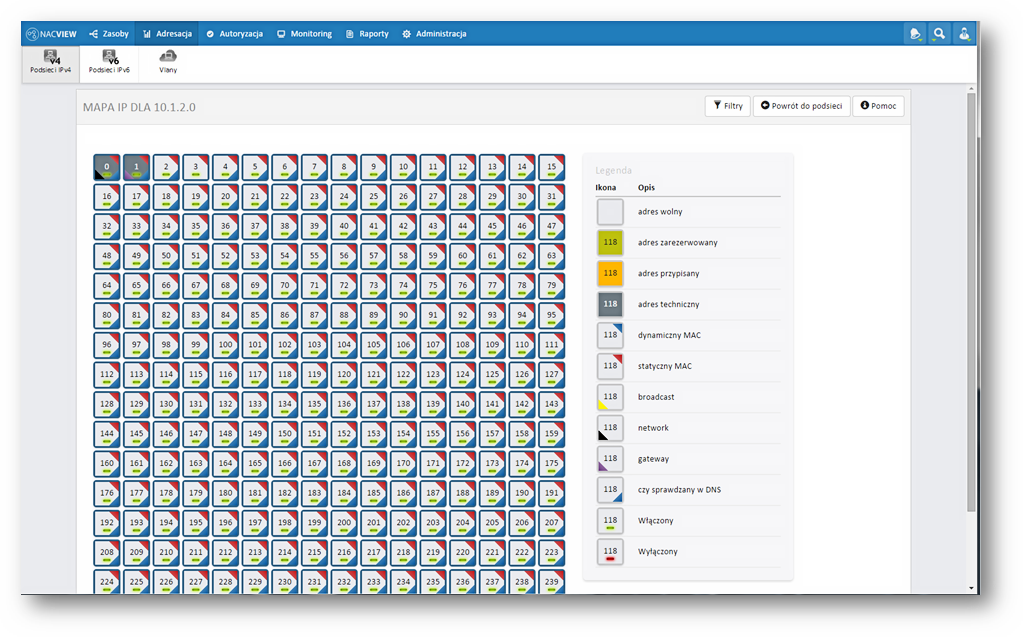Screen dimensions: 1023x637
Task: Click the 'network' legend label
Action: click(653, 428)
